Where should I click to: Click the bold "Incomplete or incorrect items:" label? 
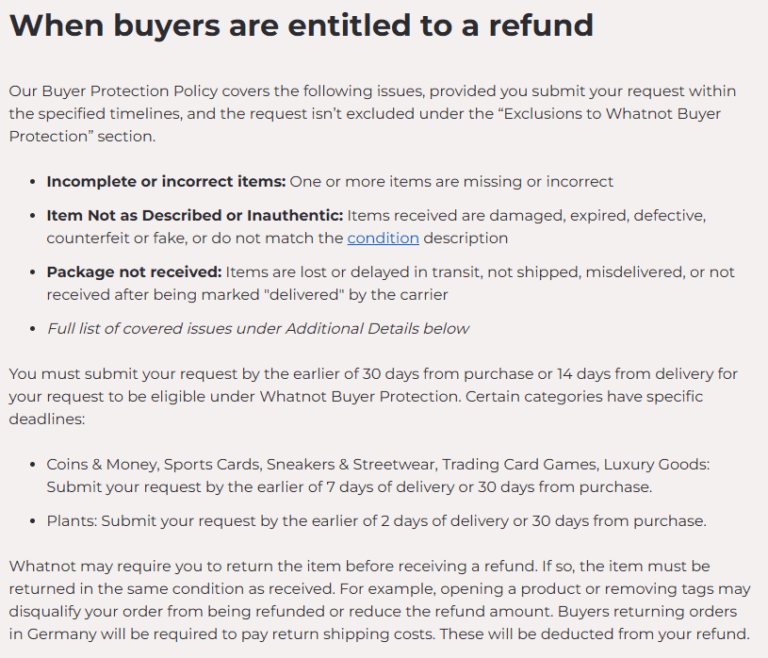pyautogui.click(x=166, y=182)
